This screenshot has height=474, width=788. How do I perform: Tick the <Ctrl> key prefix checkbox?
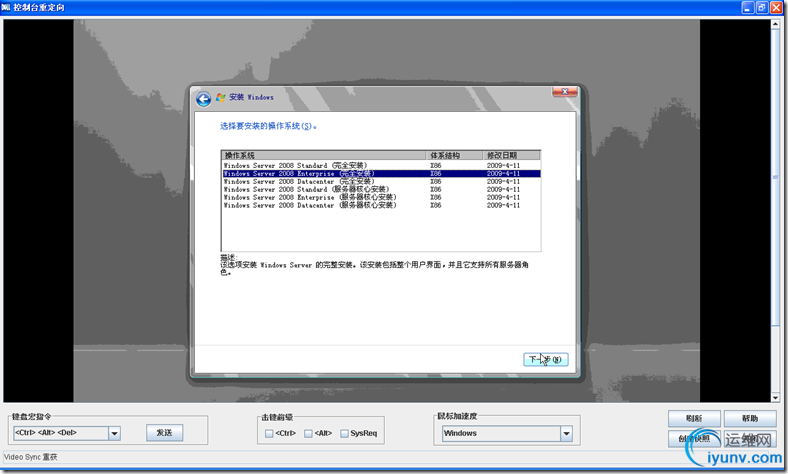pos(269,433)
